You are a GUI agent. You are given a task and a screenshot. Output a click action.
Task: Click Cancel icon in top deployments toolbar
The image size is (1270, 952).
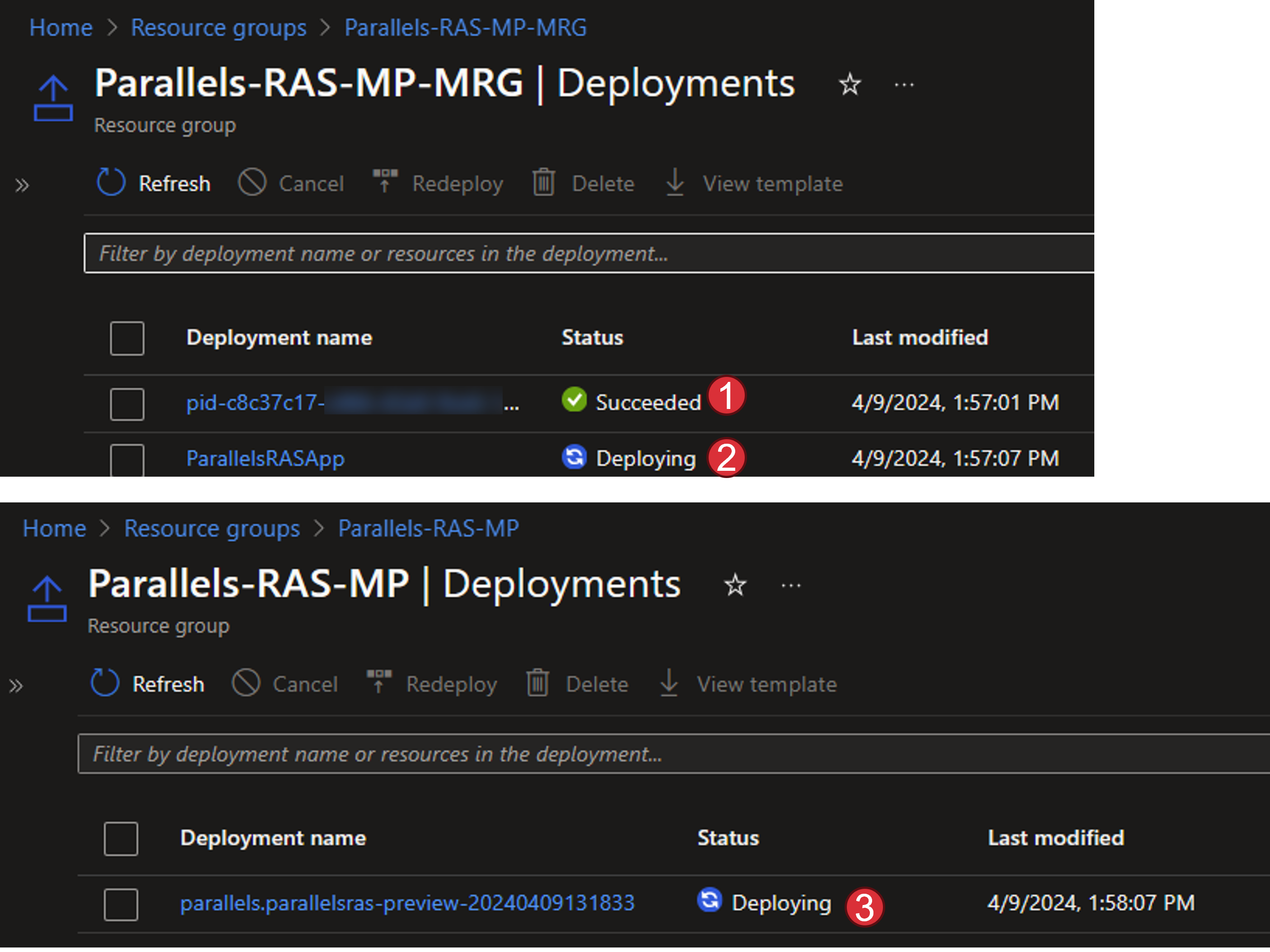pyautogui.click(x=252, y=183)
